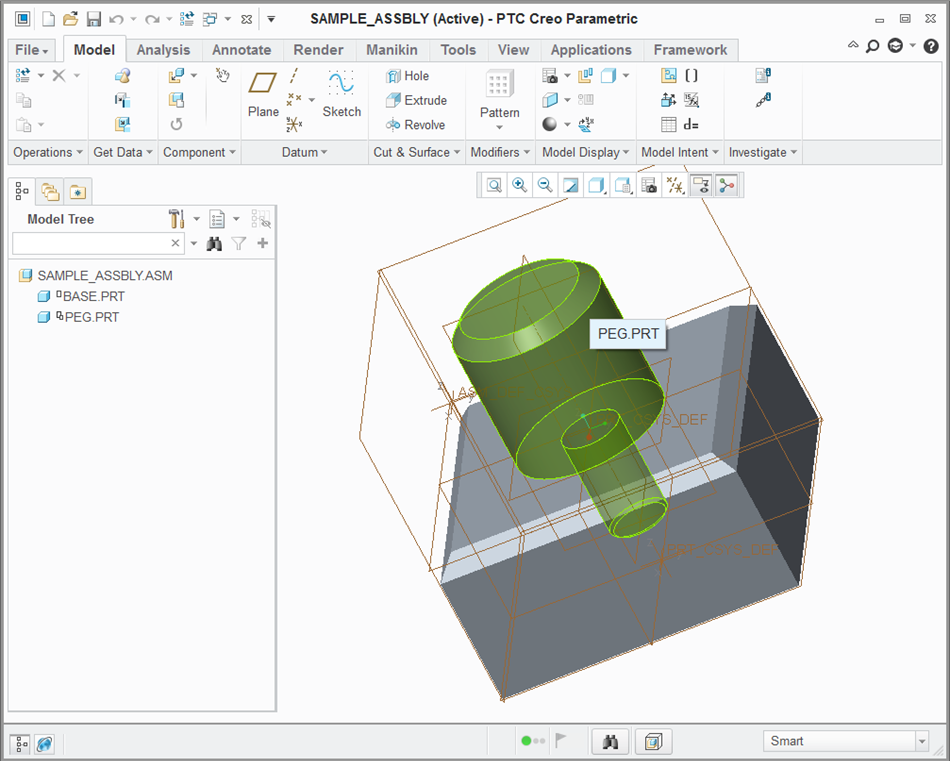Image resolution: width=950 pixels, height=761 pixels.
Task: Zoom out using the graphics toolbar
Action: [x=545, y=185]
